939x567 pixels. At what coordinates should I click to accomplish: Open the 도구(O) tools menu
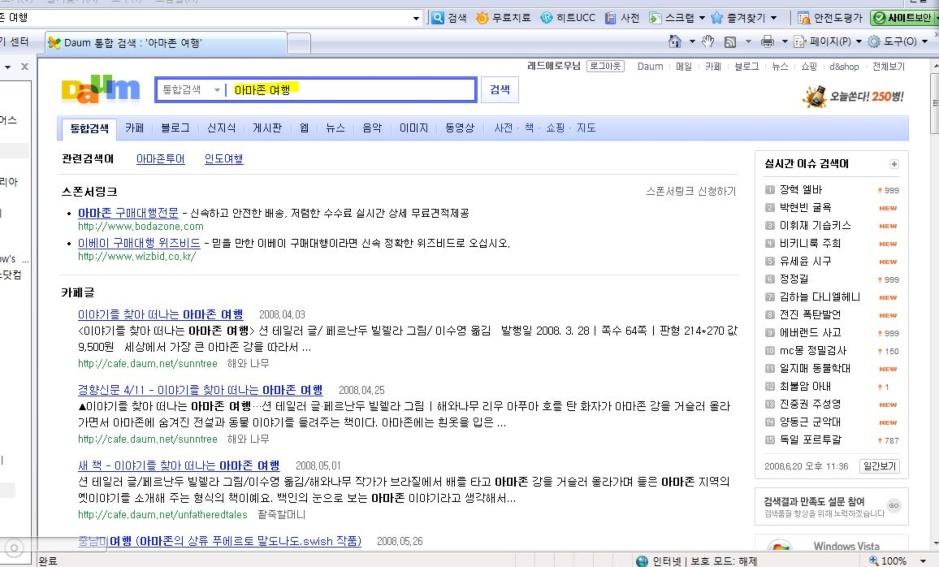(x=897, y=41)
